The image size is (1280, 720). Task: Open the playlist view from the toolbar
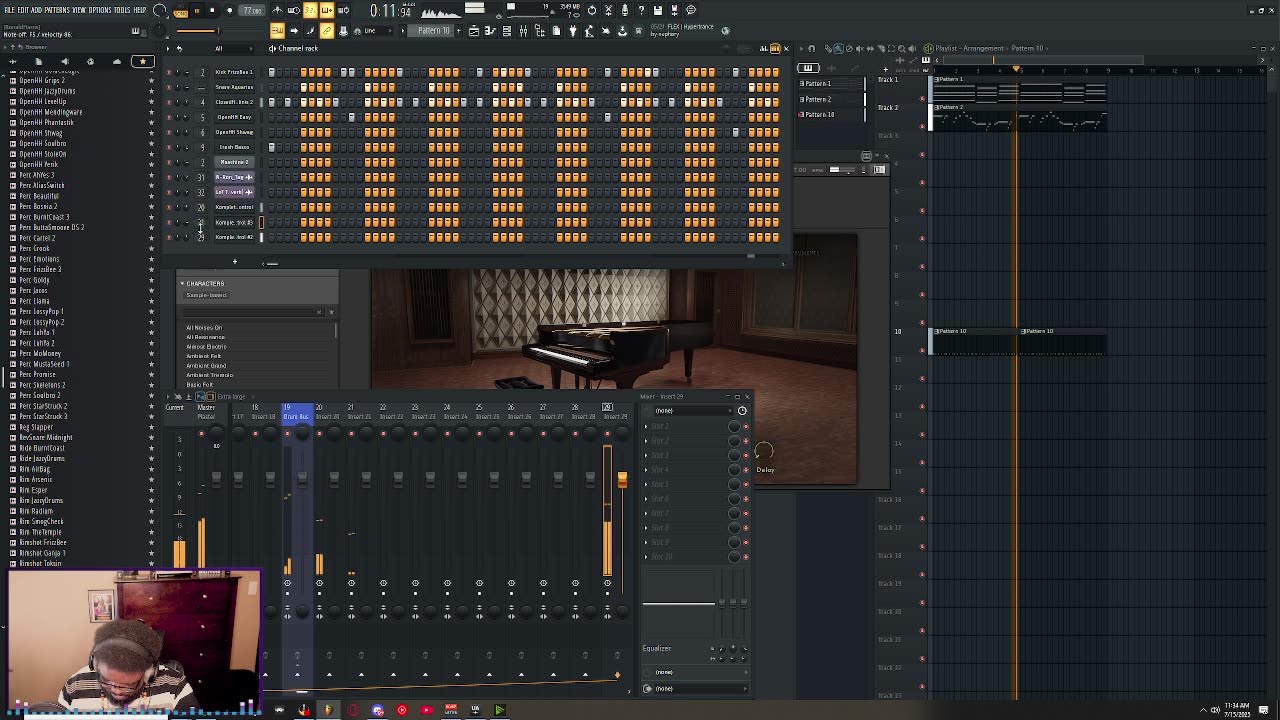click(474, 31)
